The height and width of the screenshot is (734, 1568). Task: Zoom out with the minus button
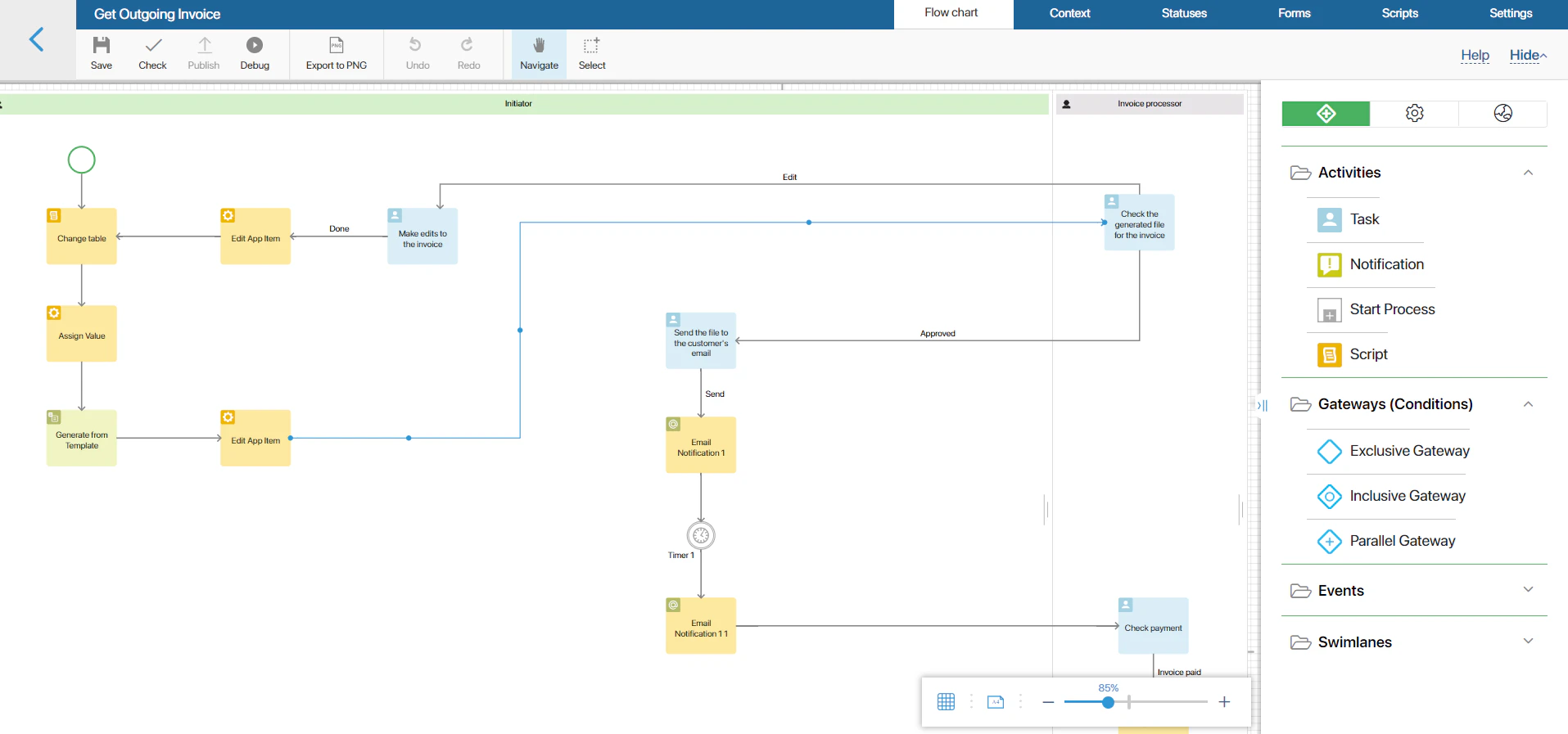coord(1048,702)
